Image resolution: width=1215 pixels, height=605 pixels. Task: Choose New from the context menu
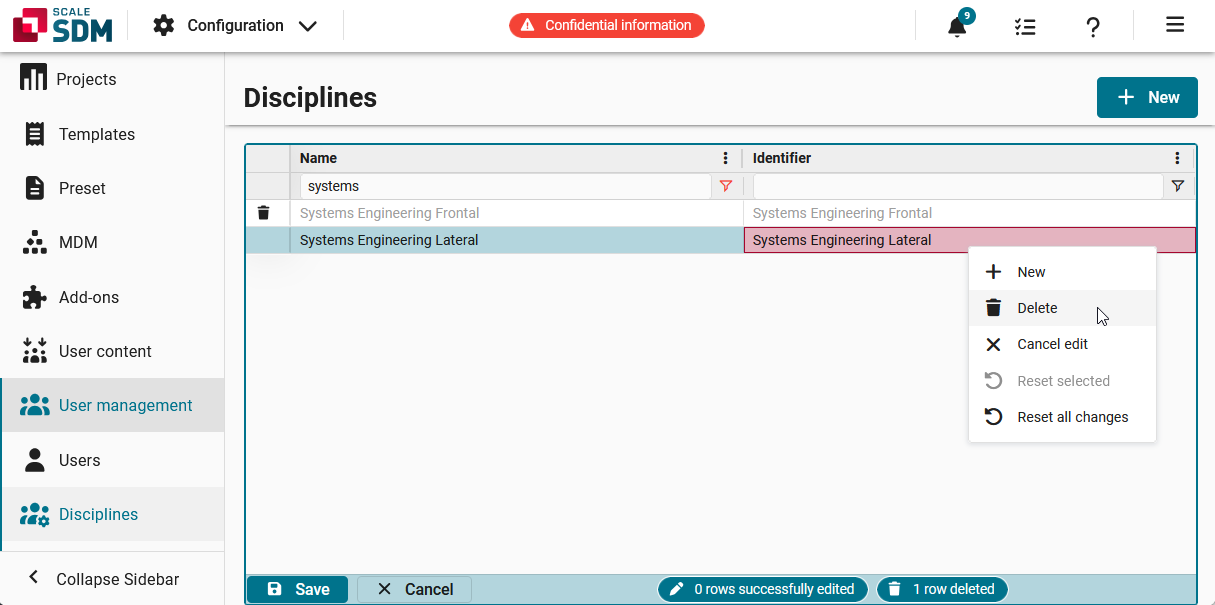(x=1062, y=272)
